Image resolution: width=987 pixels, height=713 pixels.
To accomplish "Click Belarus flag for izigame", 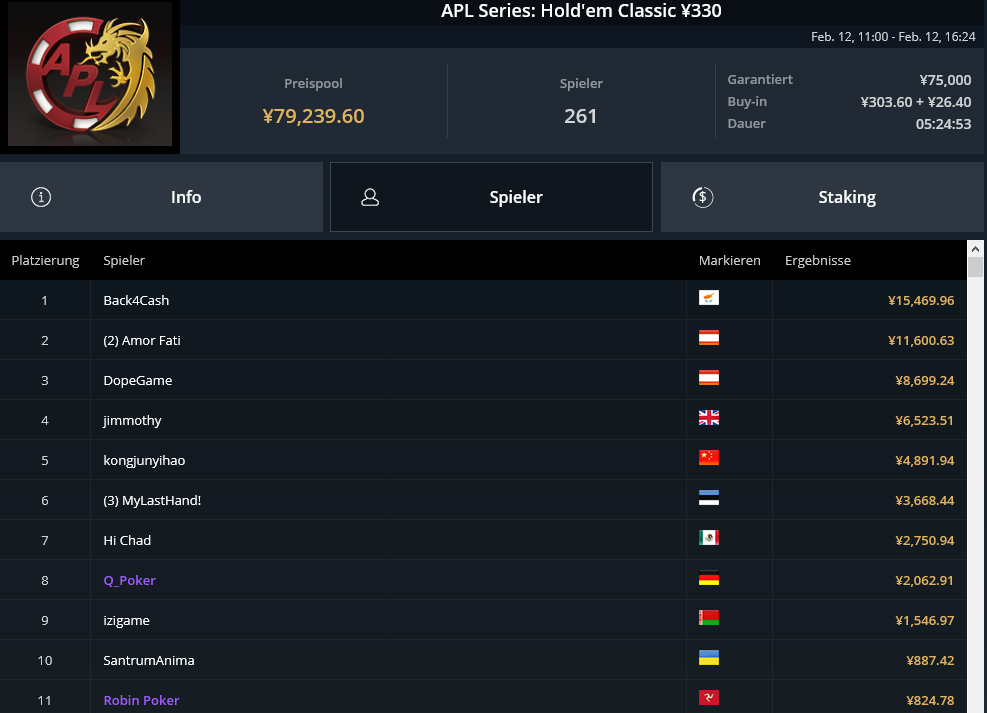I will (x=709, y=617).
